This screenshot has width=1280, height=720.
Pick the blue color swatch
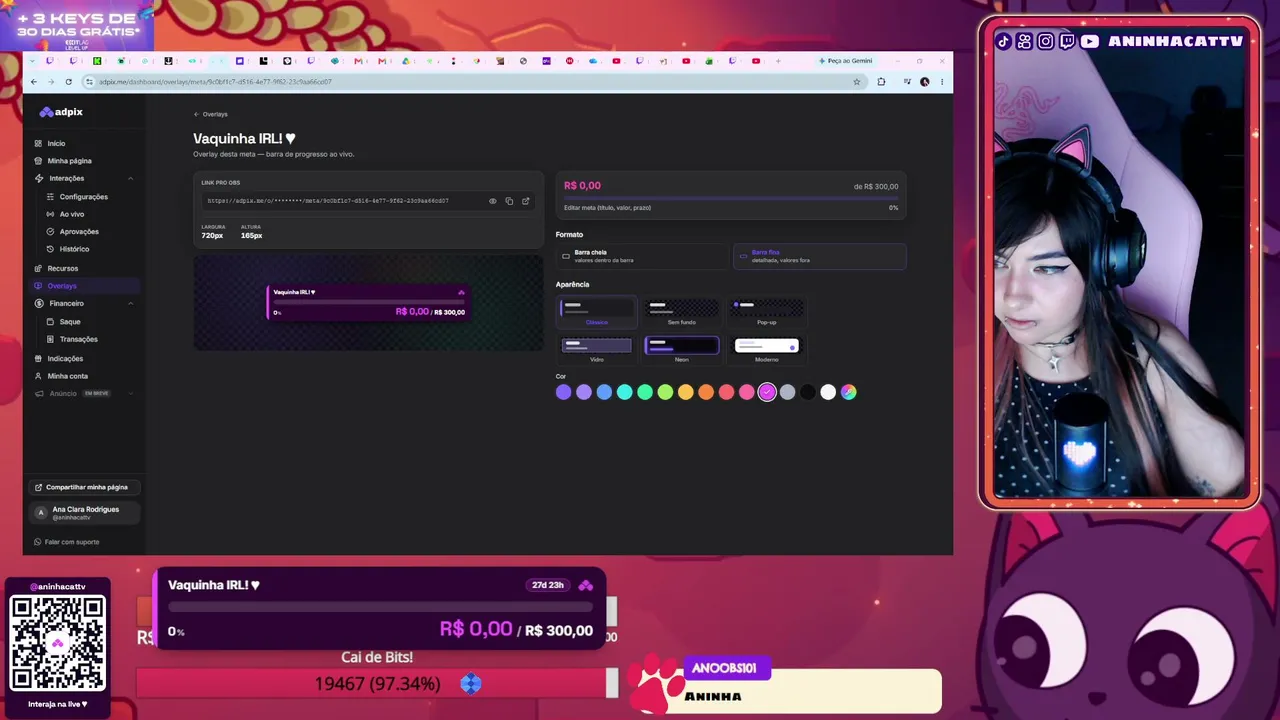click(x=604, y=392)
